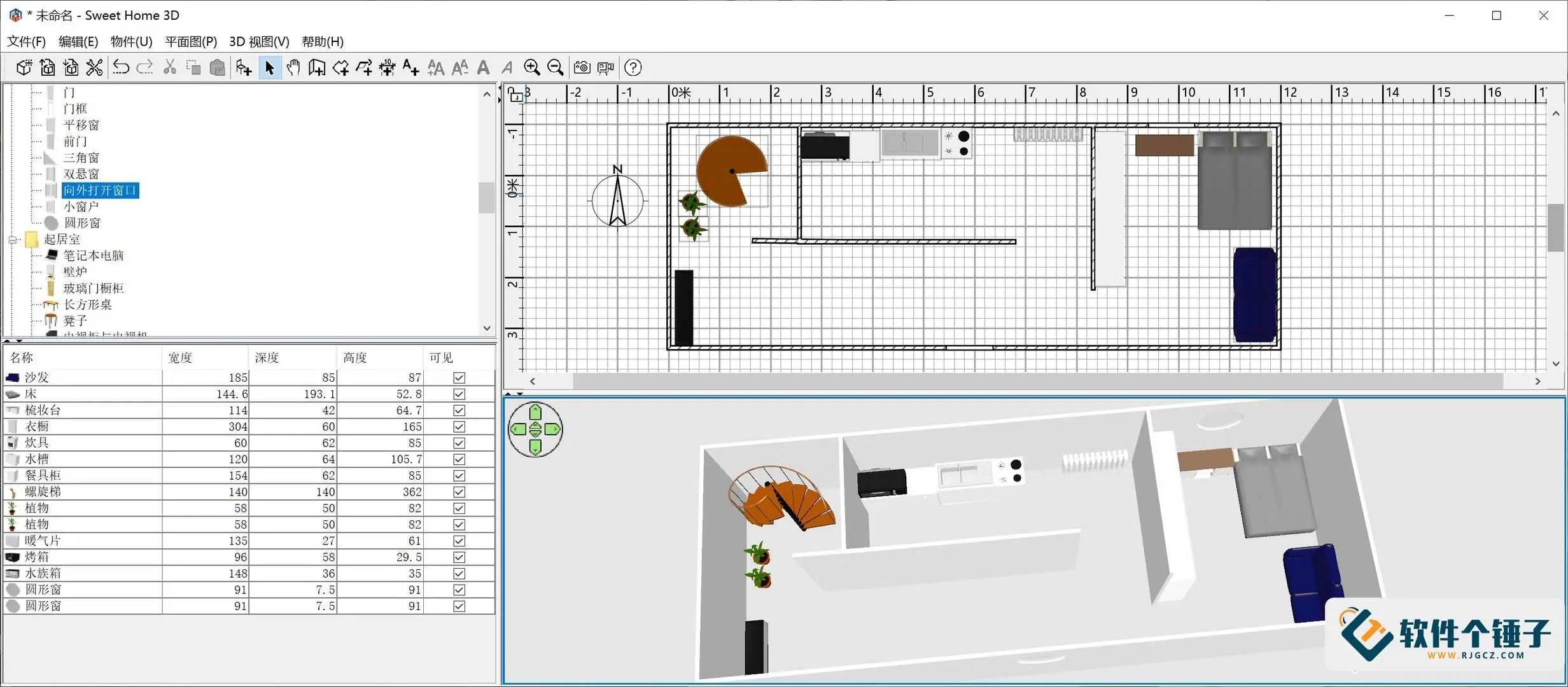Click catalog tree scroll down arrow
This screenshot has width=1568, height=687.
(487, 328)
